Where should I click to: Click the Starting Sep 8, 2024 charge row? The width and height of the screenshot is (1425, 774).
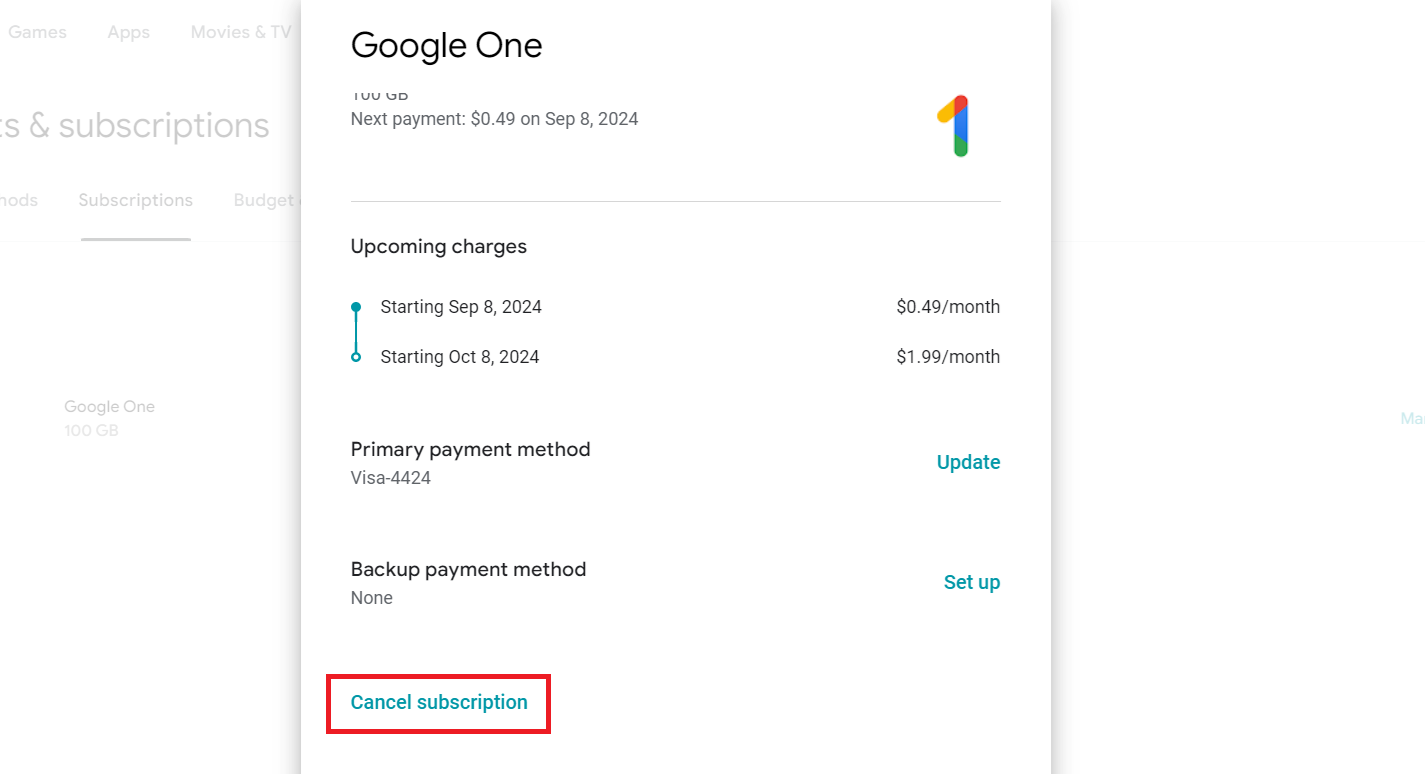tap(675, 307)
